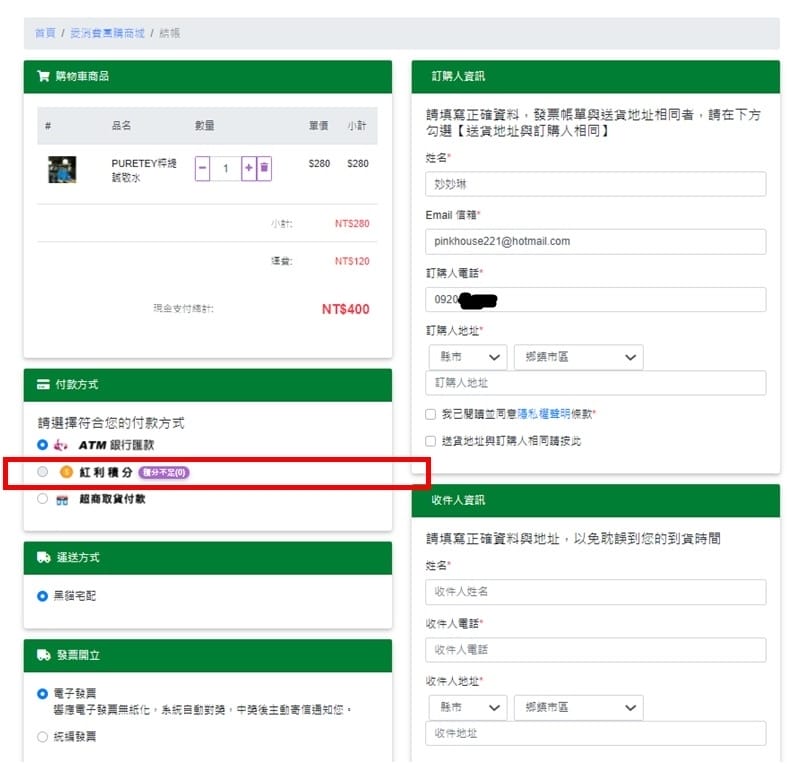
Task: Click the convenience store pickup icon
Action: coord(62,499)
